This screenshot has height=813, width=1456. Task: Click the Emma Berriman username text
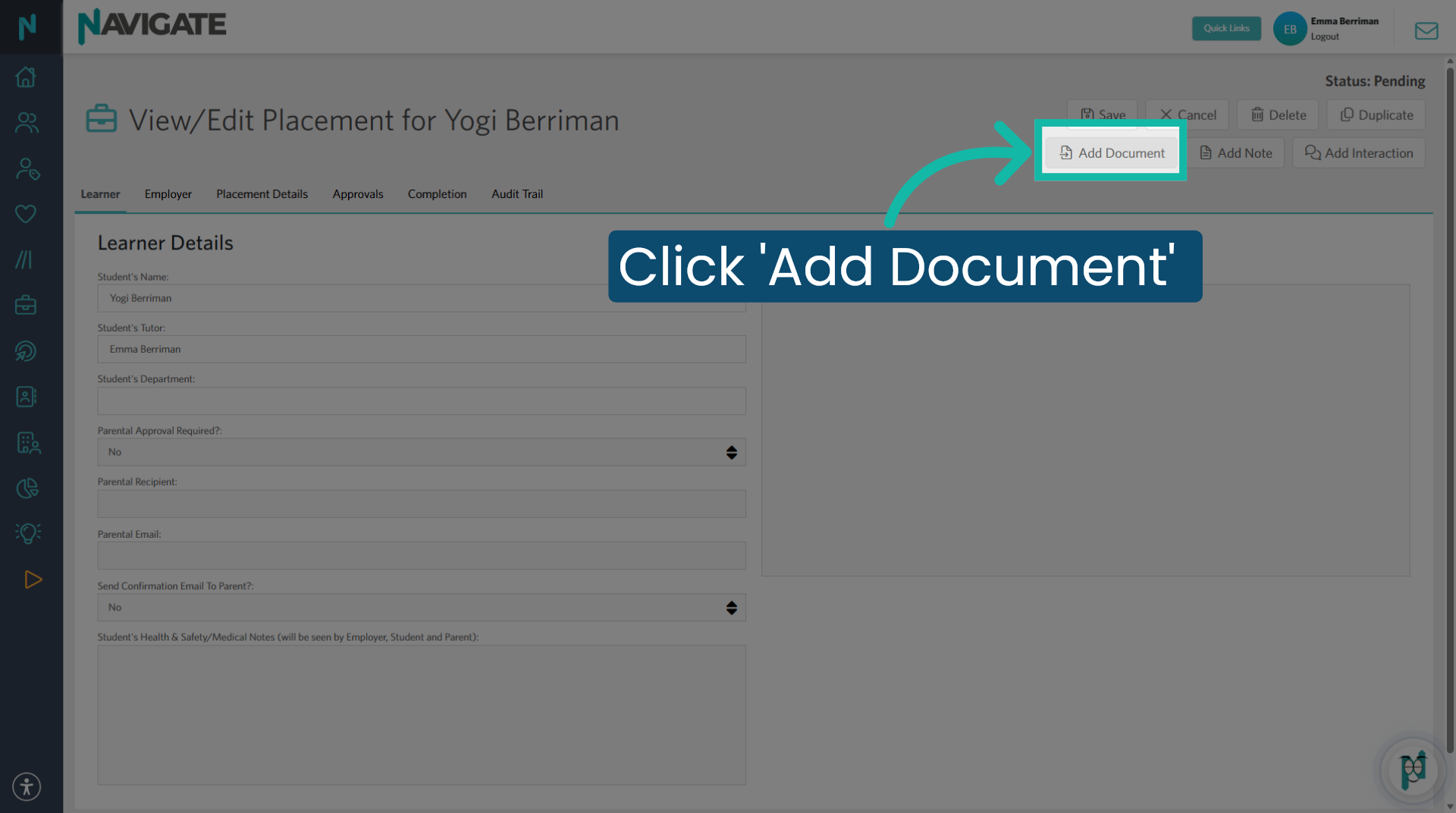pyautogui.click(x=1345, y=21)
